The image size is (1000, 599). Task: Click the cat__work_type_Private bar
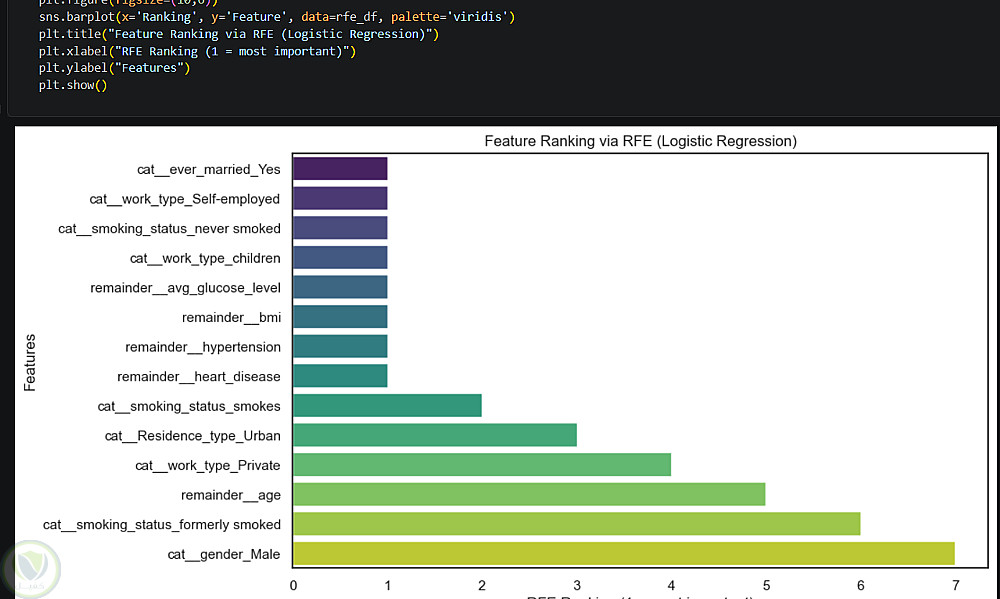[481, 465]
